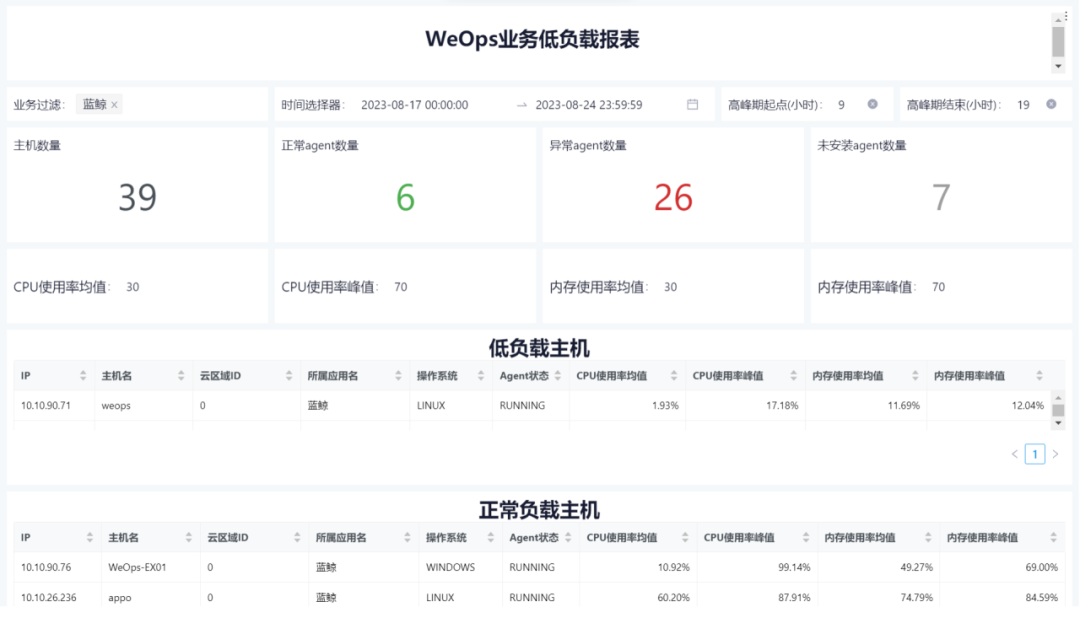Viewport: 1080px width, 618px height.
Task: Select page 1 in pagination
Action: (1035, 454)
